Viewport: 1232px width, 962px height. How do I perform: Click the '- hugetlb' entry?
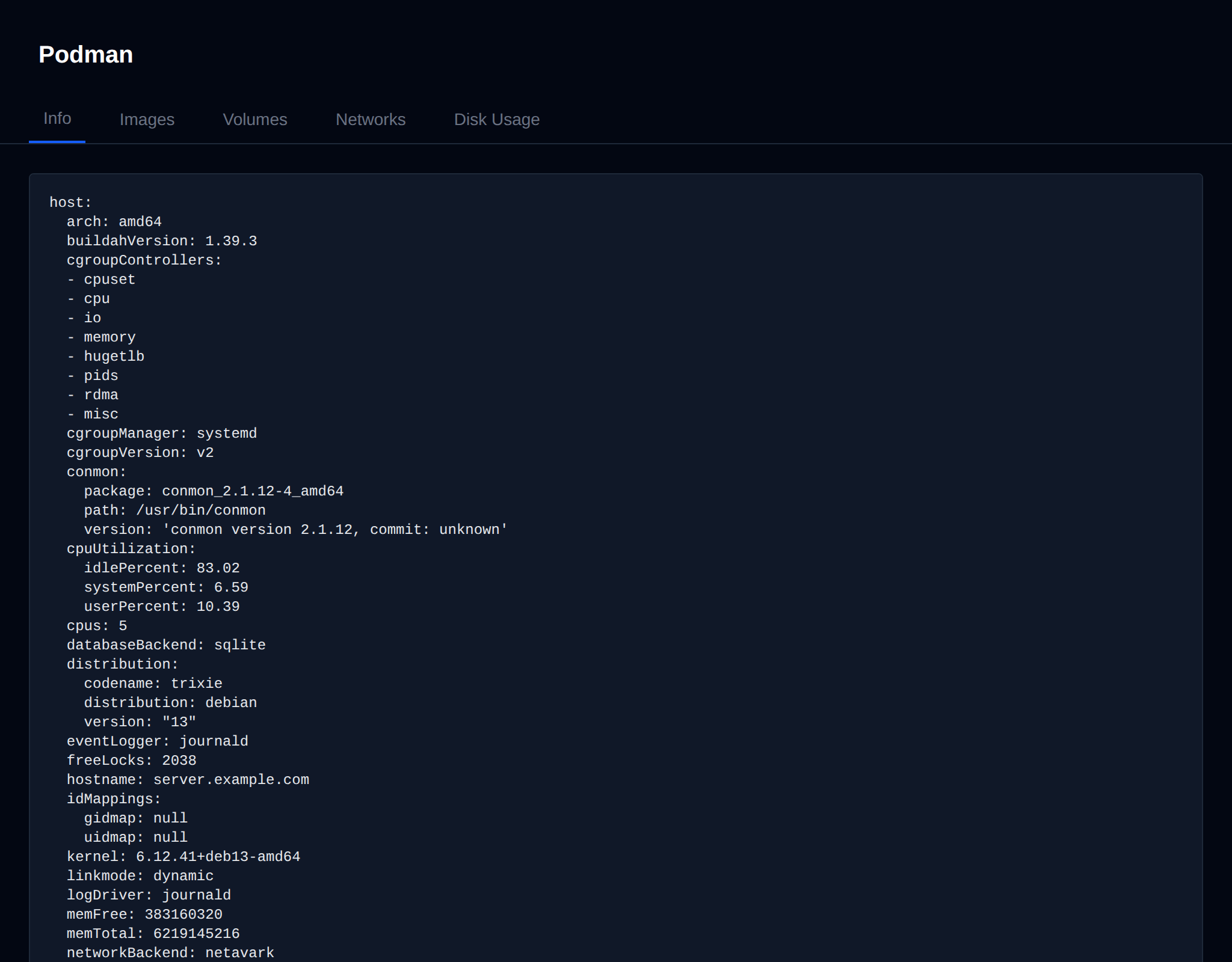106,357
